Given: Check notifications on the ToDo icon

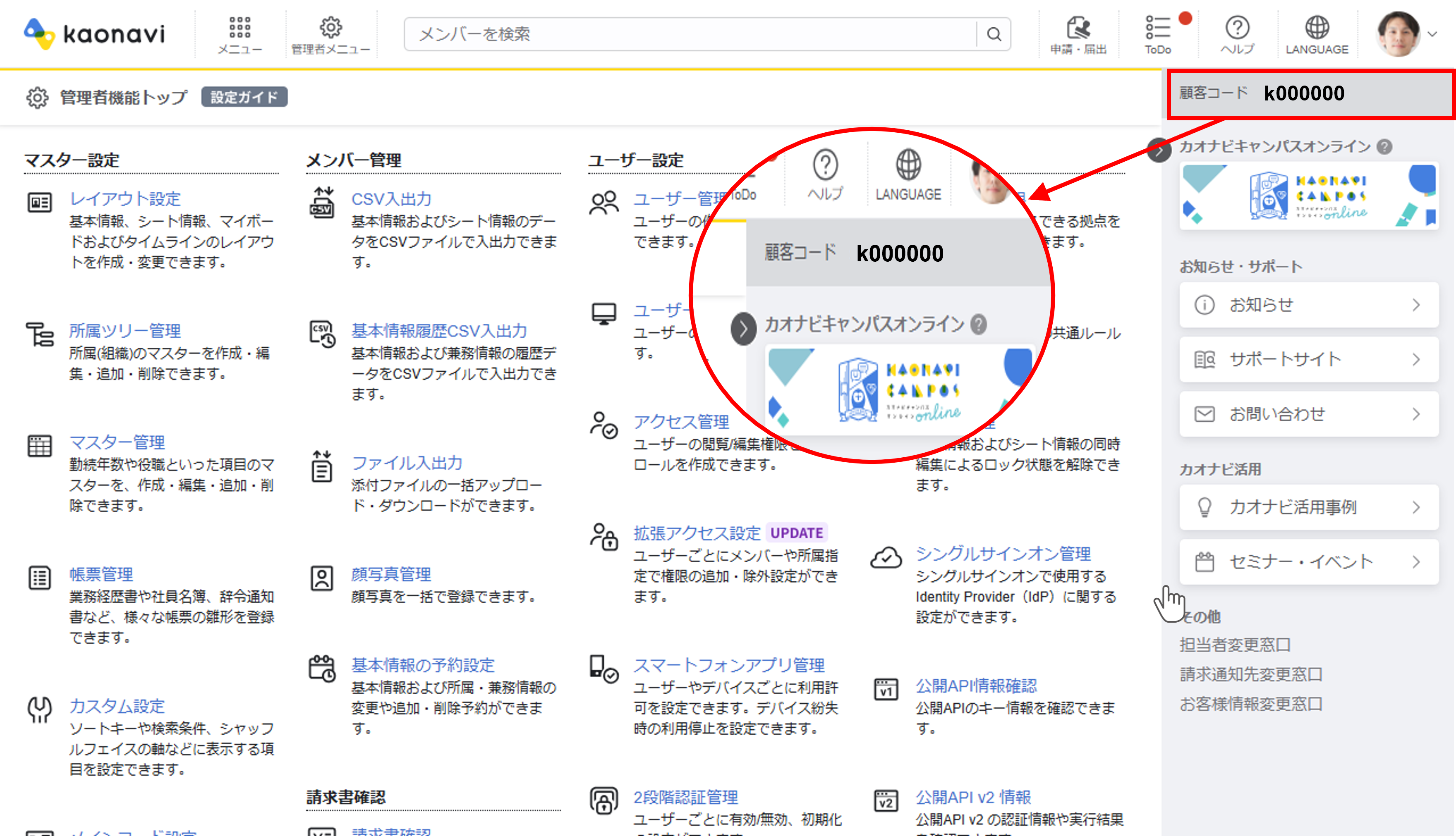Looking at the screenshot, I should (1159, 27).
